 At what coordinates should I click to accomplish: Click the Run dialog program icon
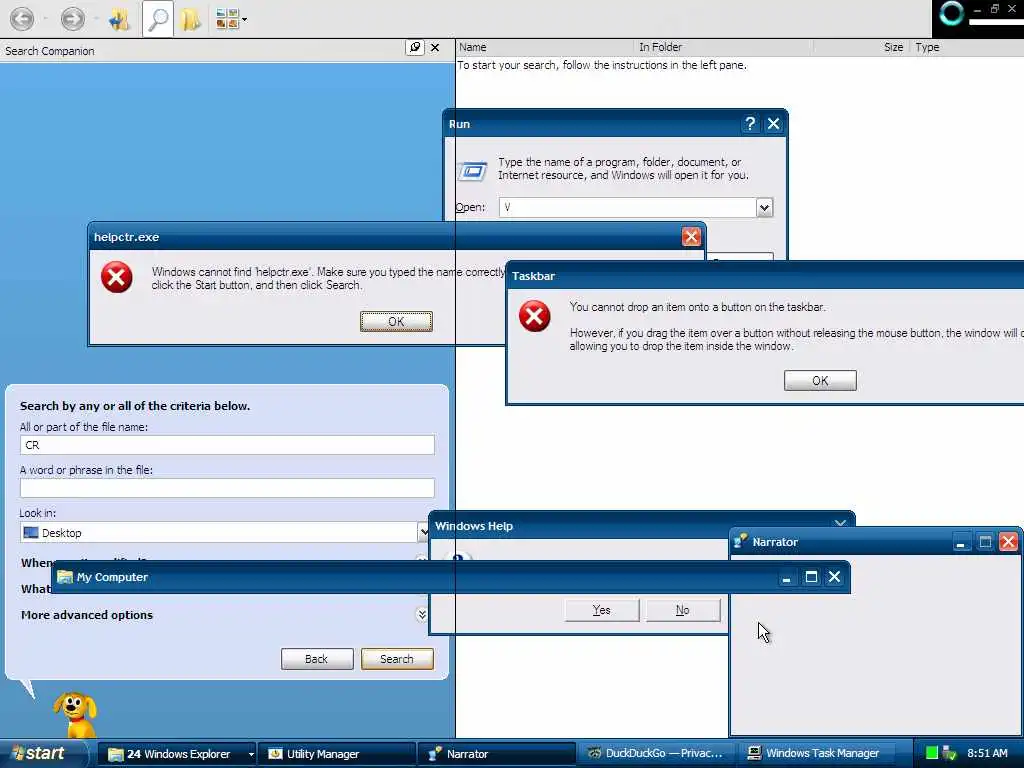coord(472,172)
